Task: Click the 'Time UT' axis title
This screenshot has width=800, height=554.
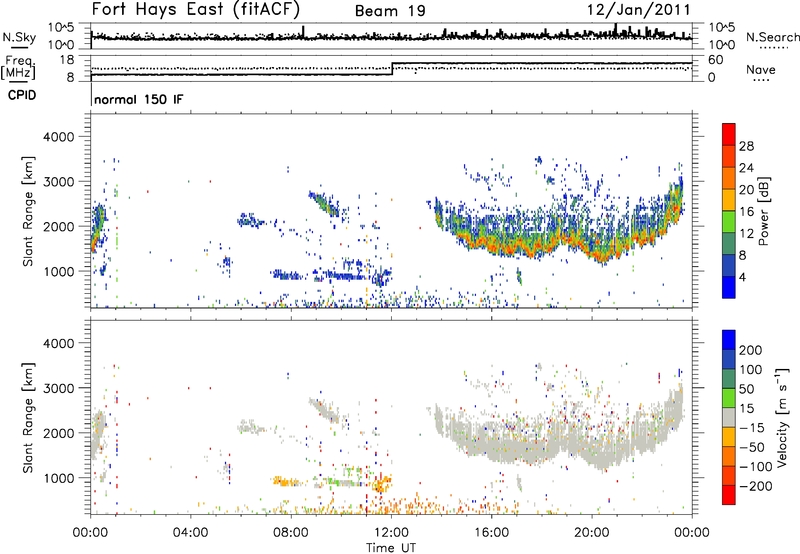Action: pos(391,547)
